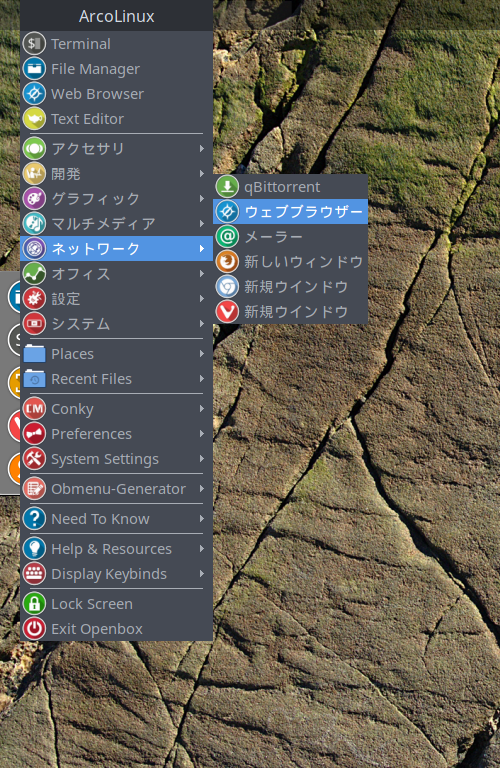Click the green Lock Screen padlock icon
The image size is (500, 768).
(x=34, y=603)
